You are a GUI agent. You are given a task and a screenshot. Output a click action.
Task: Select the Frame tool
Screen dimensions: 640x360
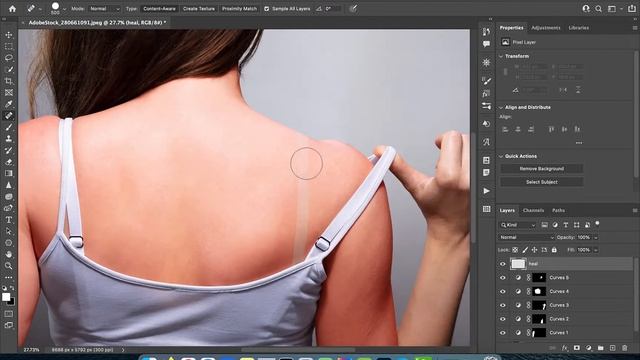tap(9, 93)
